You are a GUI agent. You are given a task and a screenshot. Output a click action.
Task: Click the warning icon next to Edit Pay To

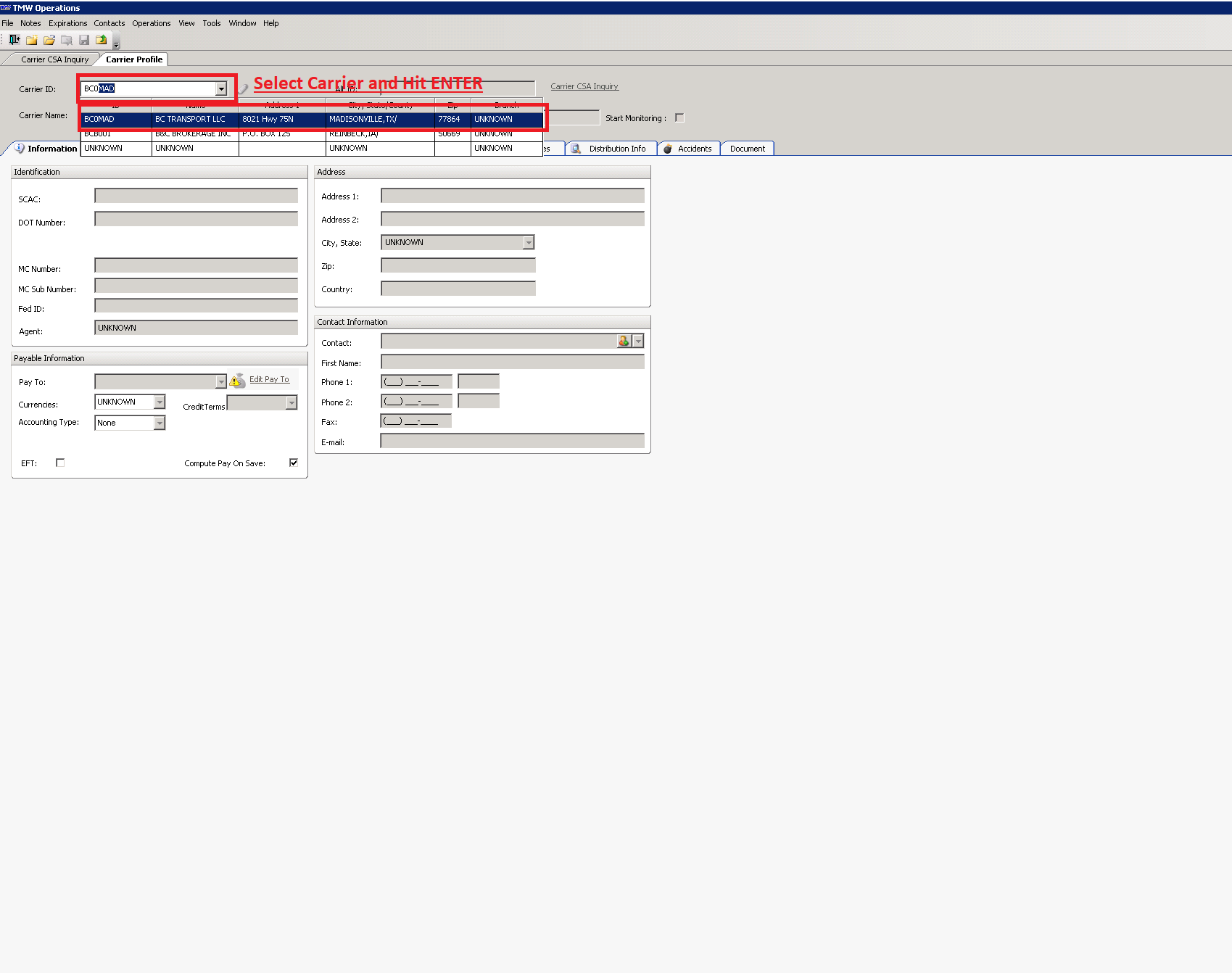click(235, 380)
